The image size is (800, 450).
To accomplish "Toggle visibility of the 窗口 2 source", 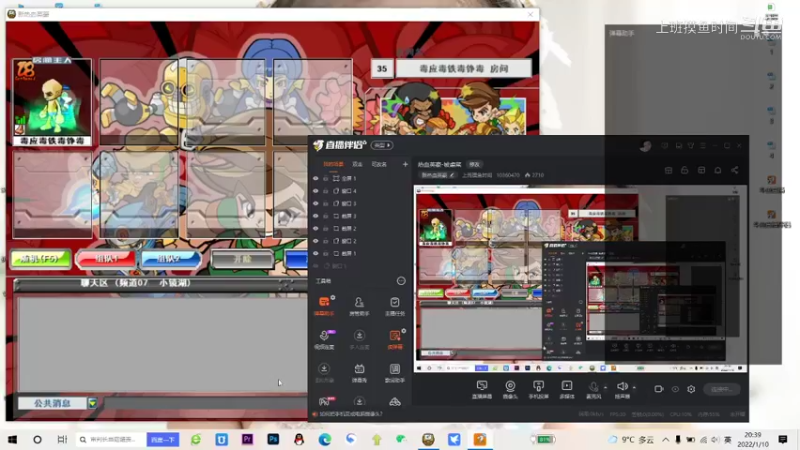I will (315, 241).
